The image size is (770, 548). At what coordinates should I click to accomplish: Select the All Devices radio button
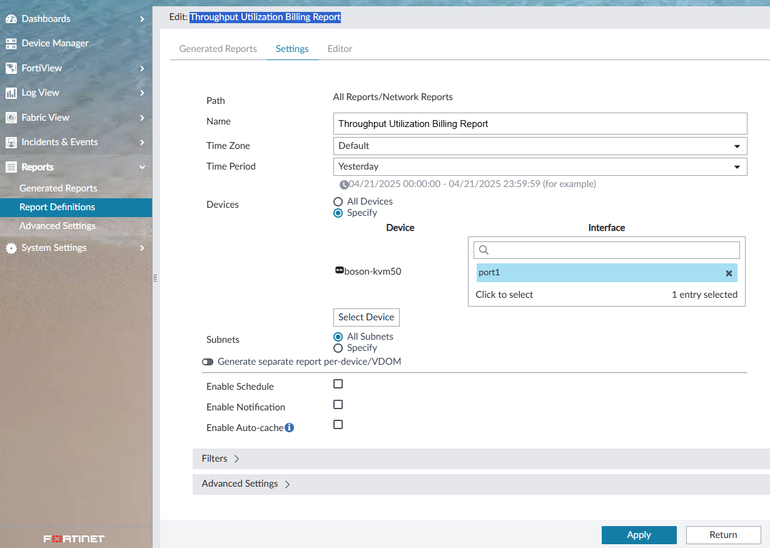click(x=338, y=202)
